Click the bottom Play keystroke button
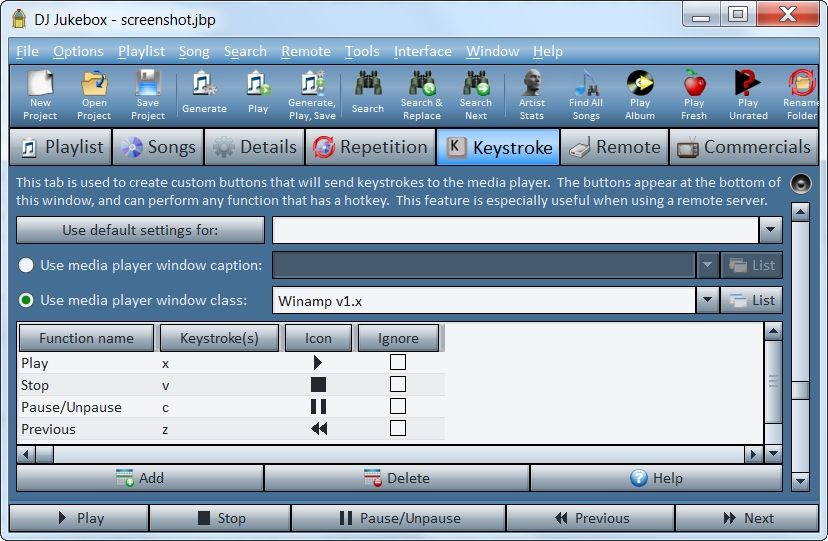 [79, 518]
